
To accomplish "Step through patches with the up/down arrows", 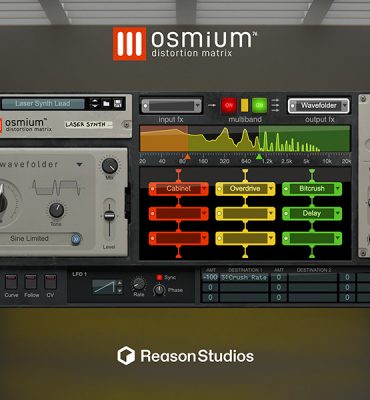I will pos(95,104).
